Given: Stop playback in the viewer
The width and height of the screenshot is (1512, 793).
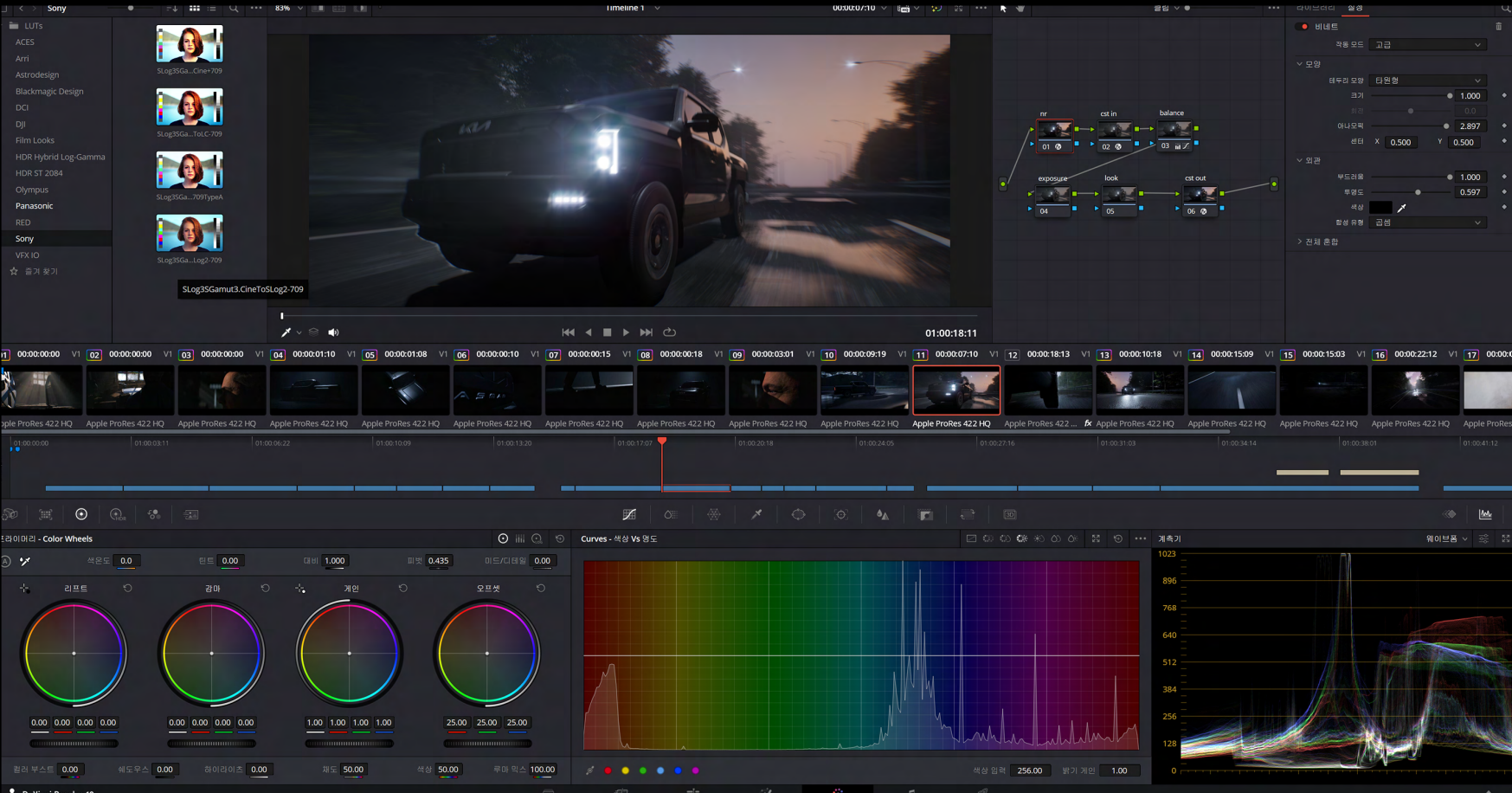Looking at the screenshot, I should coord(608,332).
